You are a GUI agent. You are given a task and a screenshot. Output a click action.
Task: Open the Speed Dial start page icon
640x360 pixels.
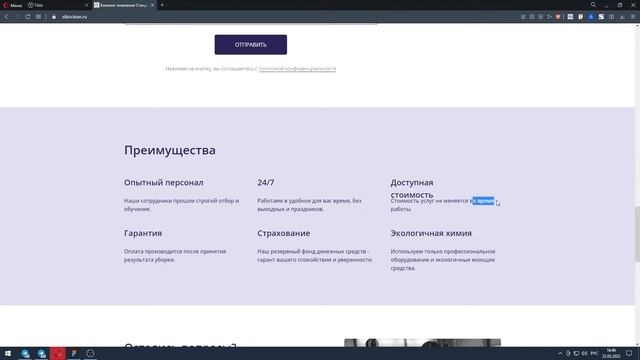point(38,17)
